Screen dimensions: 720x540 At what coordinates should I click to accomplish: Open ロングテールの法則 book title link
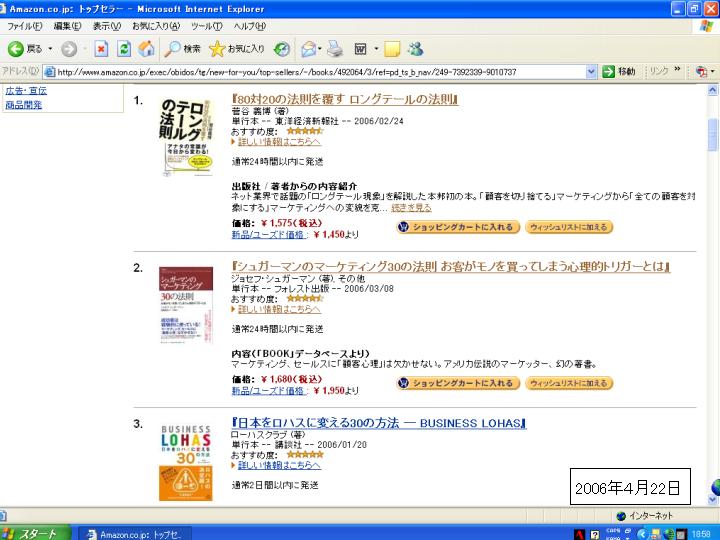pyautogui.click(x=345, y=99)
